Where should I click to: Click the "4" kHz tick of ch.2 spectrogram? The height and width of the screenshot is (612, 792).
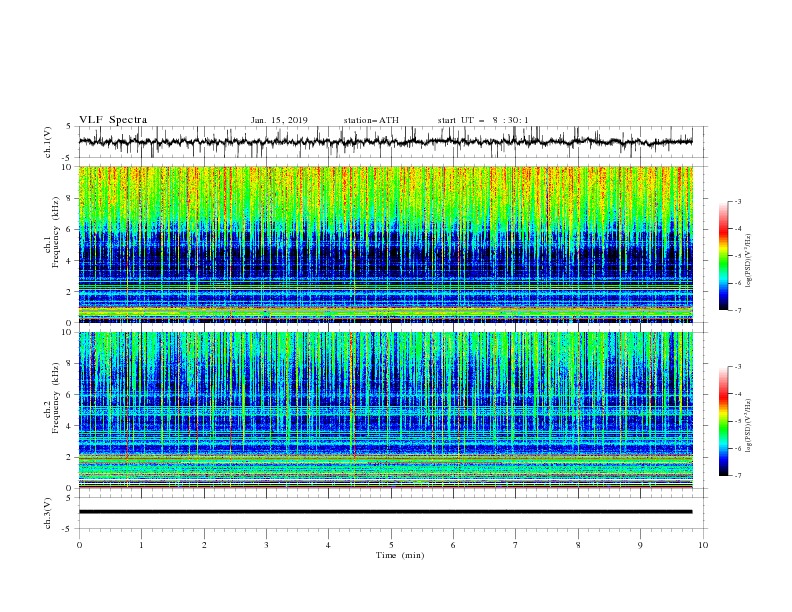[70, 426]
